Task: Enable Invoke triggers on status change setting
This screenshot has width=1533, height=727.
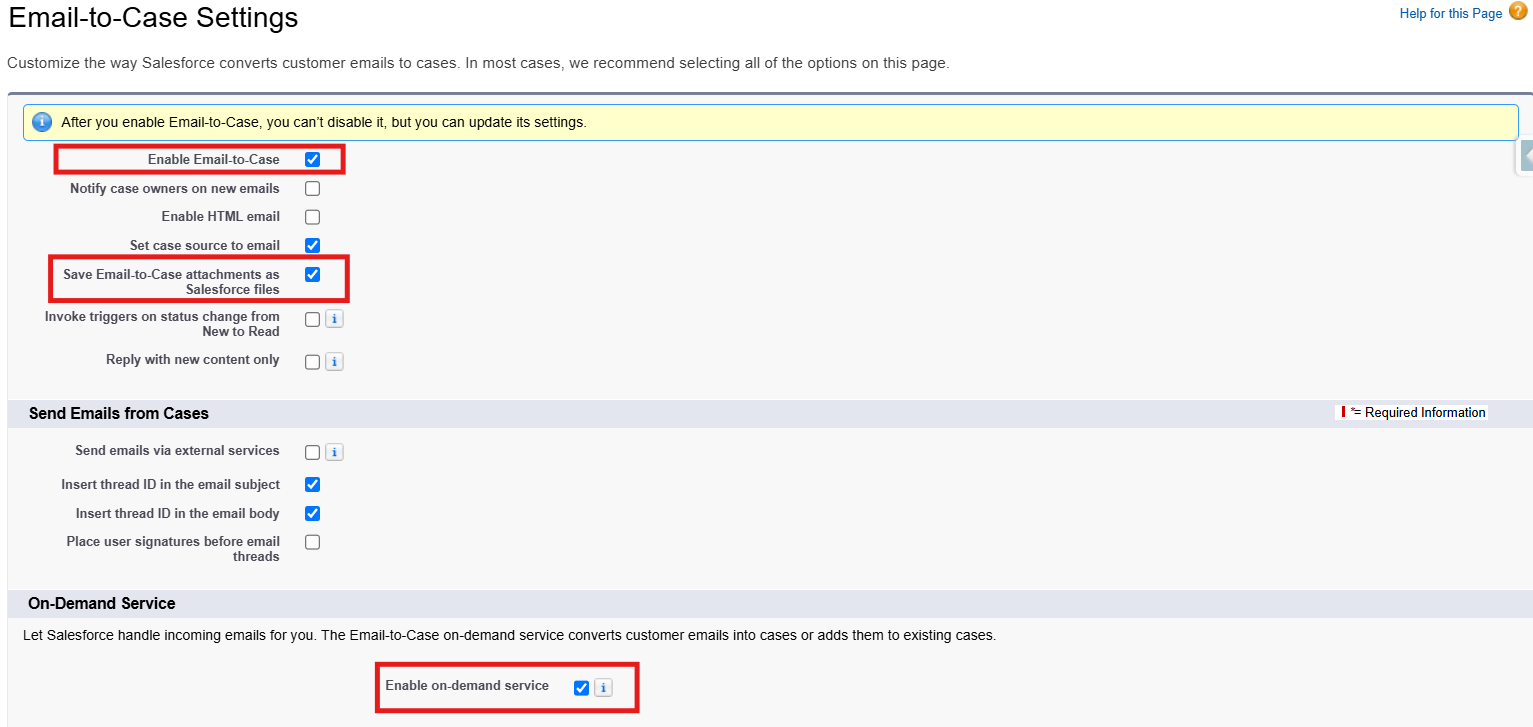Action: tap(313, 318)
